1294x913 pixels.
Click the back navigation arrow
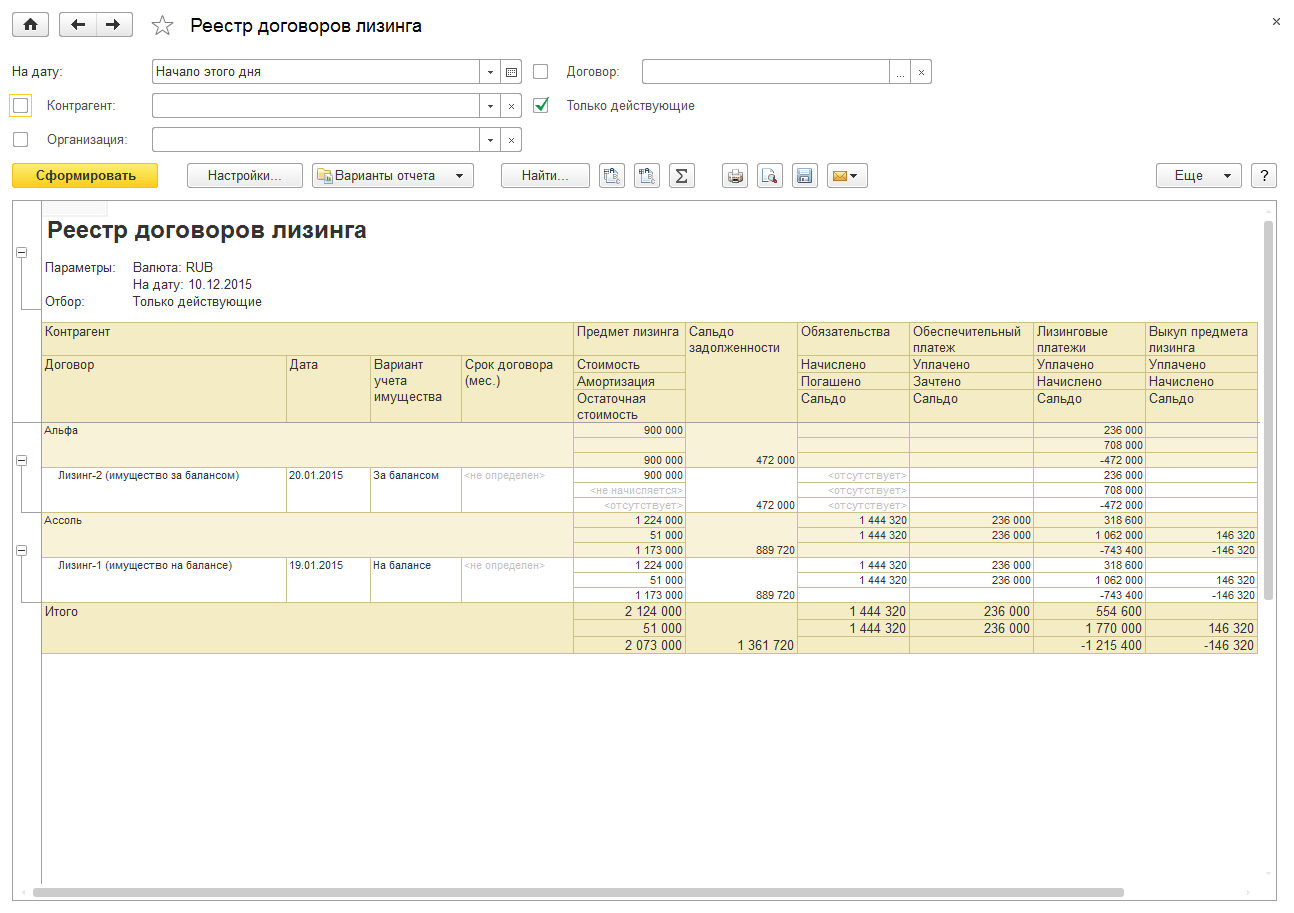(x=78, y=25)
